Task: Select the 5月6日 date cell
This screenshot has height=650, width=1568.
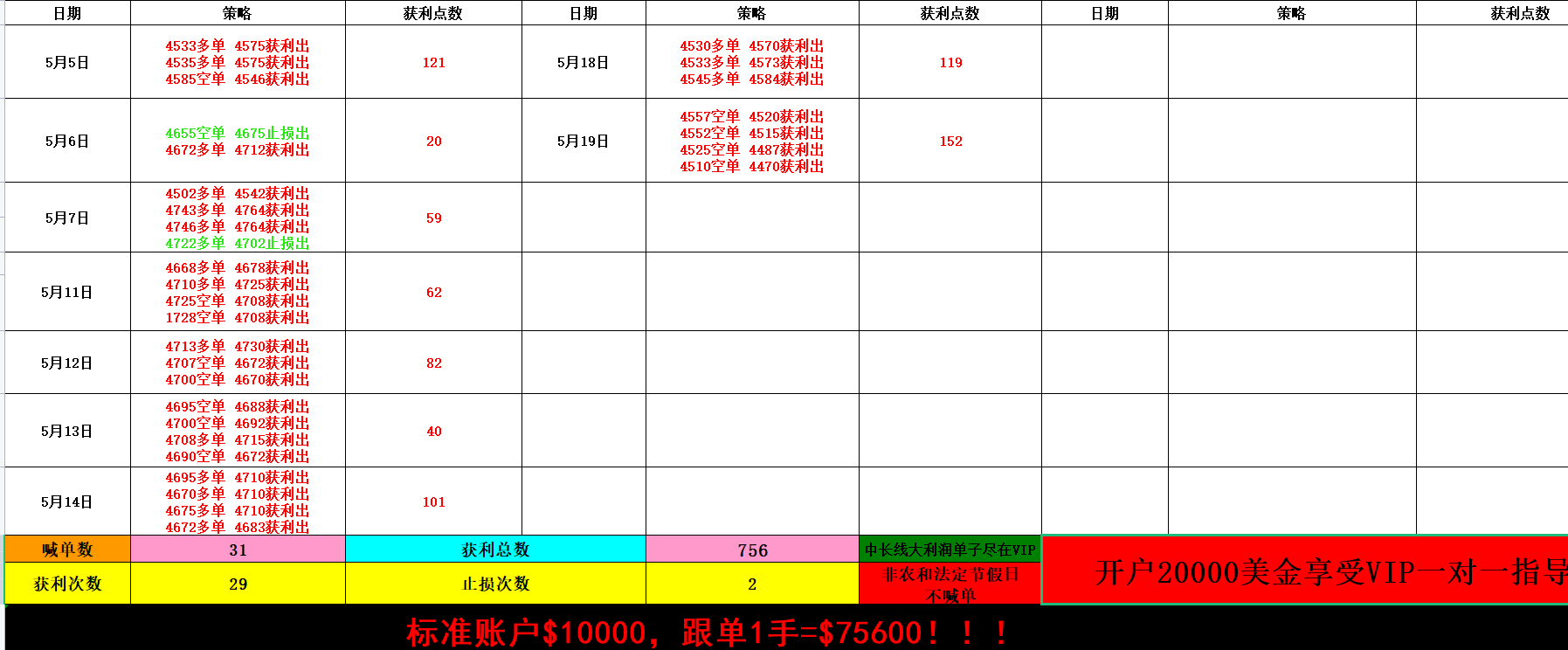Action: pos(67,141)
